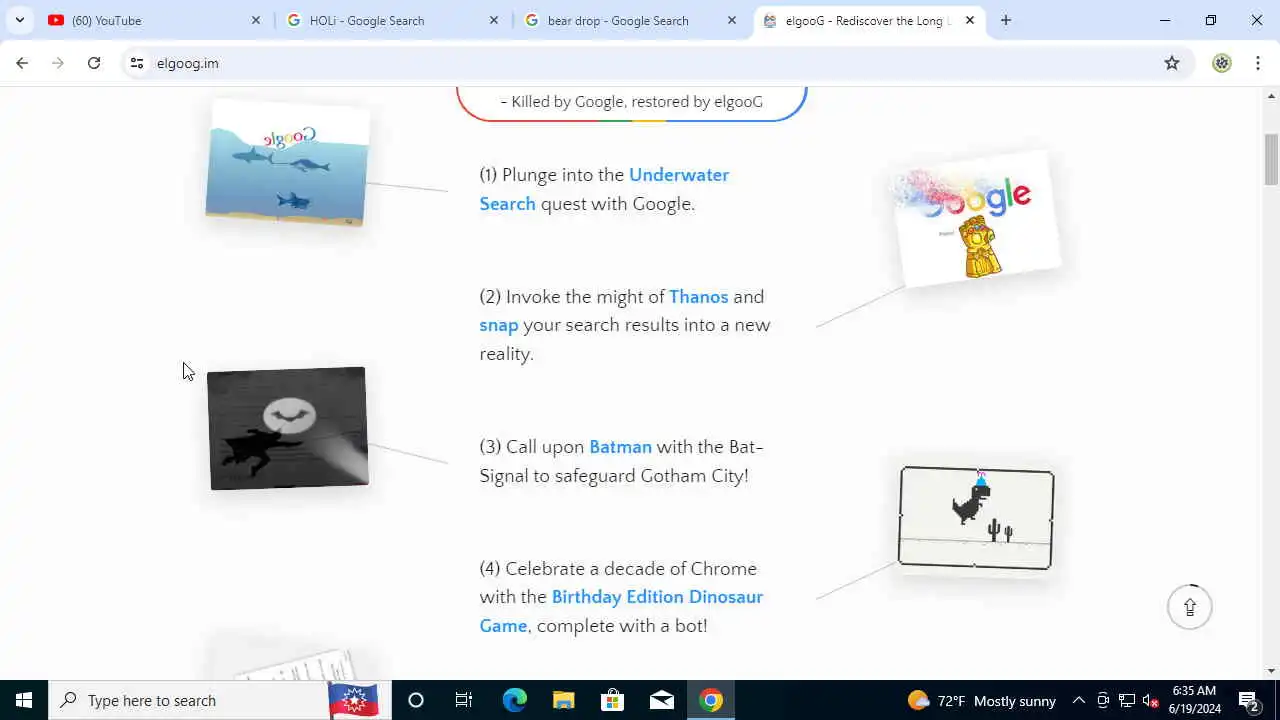
Task: Go back to the previous page
Action: pyautogui.click(x=22, y=63)
